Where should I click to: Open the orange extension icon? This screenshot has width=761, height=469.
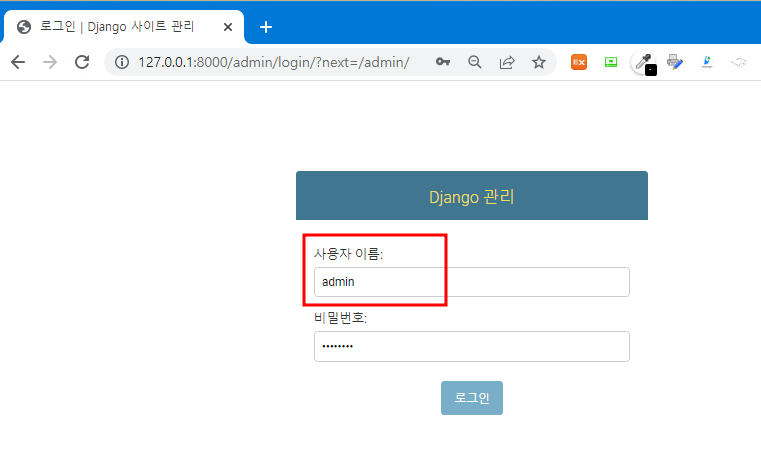[x=579, y=62]
